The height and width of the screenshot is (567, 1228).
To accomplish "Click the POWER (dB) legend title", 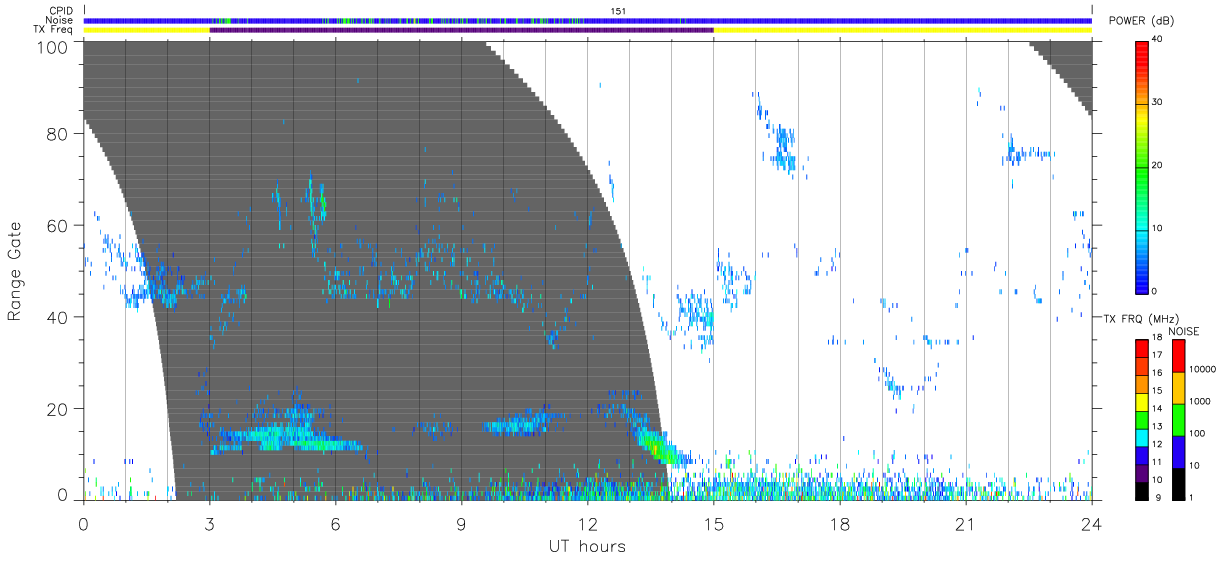I will tap(1141, 21).
